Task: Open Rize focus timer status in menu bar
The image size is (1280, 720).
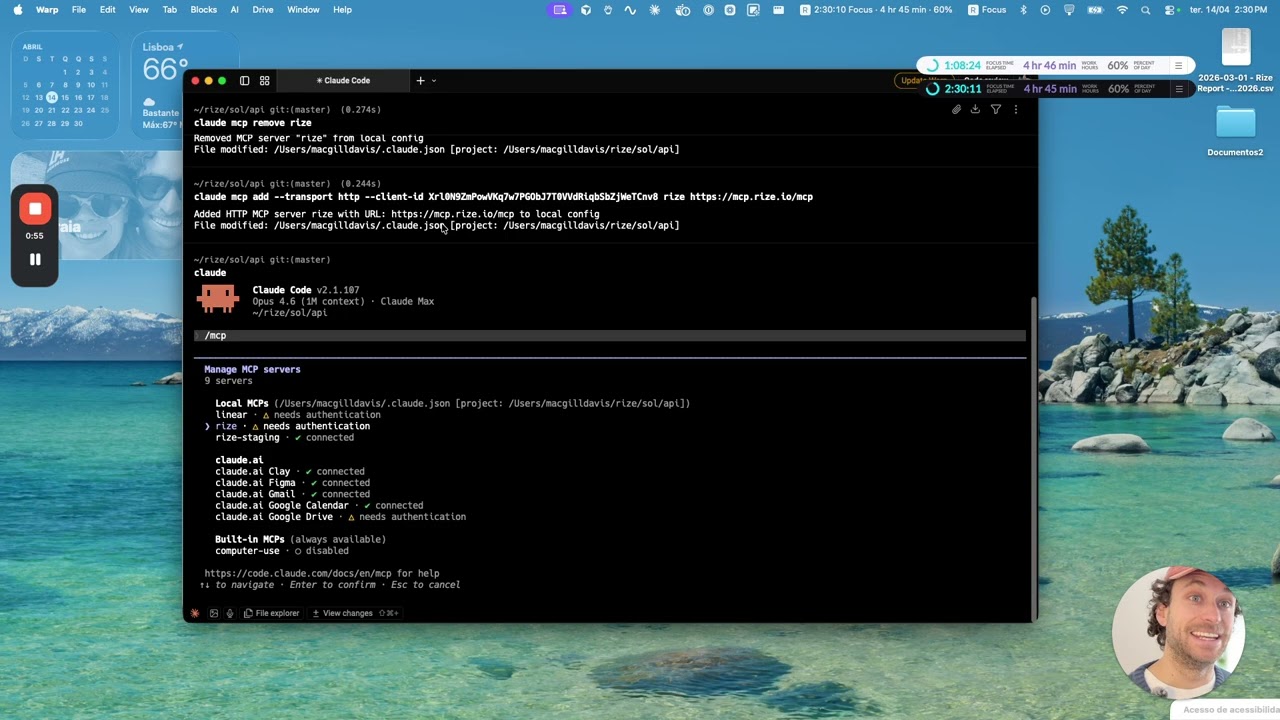Action: (876, 9)
